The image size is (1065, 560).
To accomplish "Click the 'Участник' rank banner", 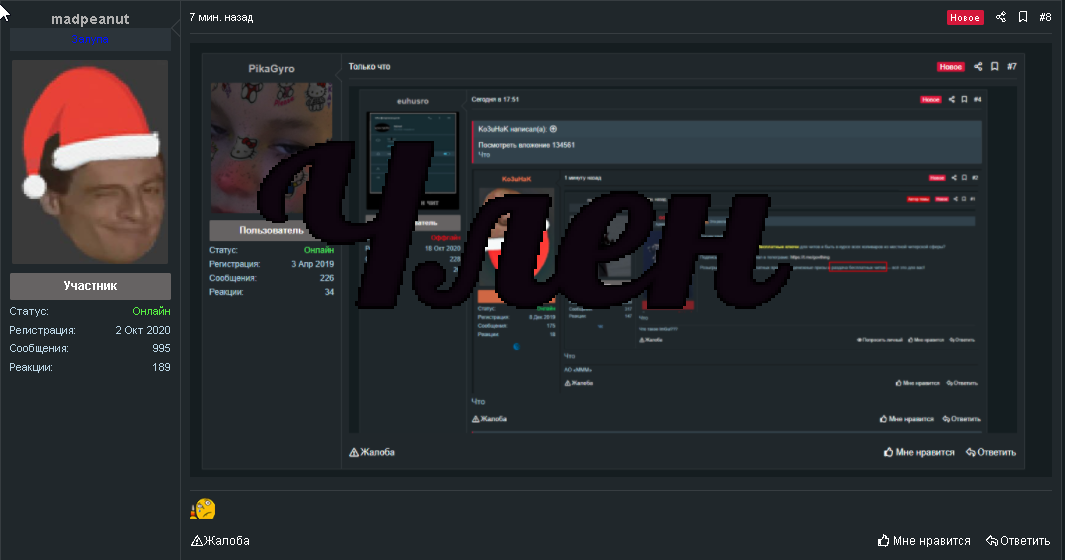I will 90,286.
